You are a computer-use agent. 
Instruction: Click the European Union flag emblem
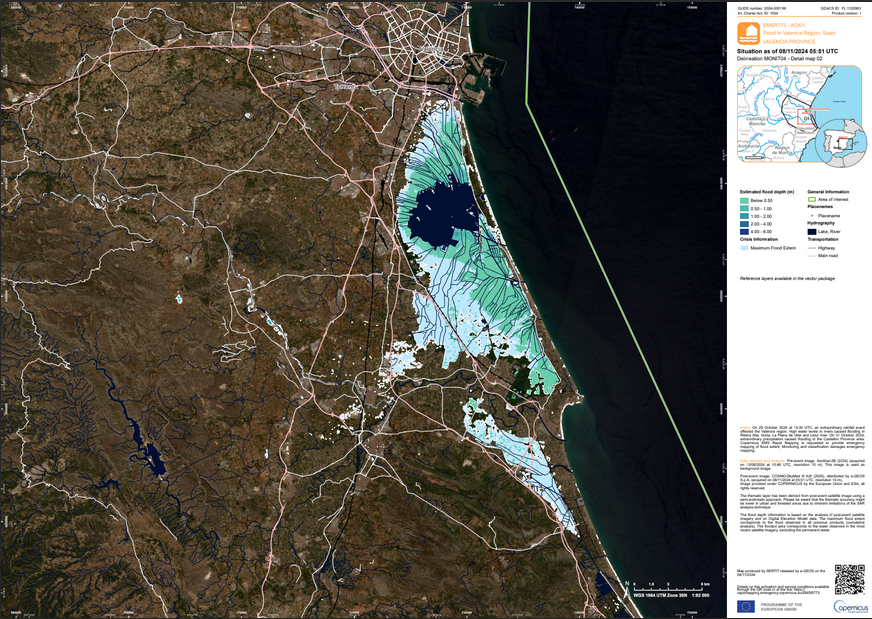click(x=746, y=606)
